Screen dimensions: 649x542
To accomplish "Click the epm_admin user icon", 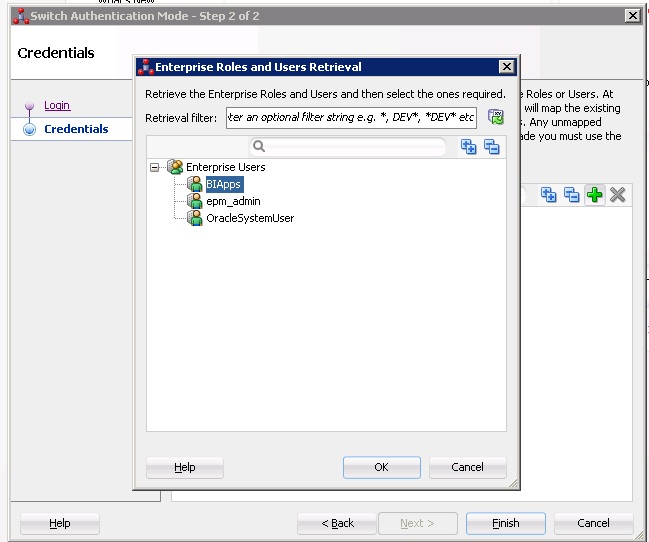I will pyautogui.click(x=195, y=201).
